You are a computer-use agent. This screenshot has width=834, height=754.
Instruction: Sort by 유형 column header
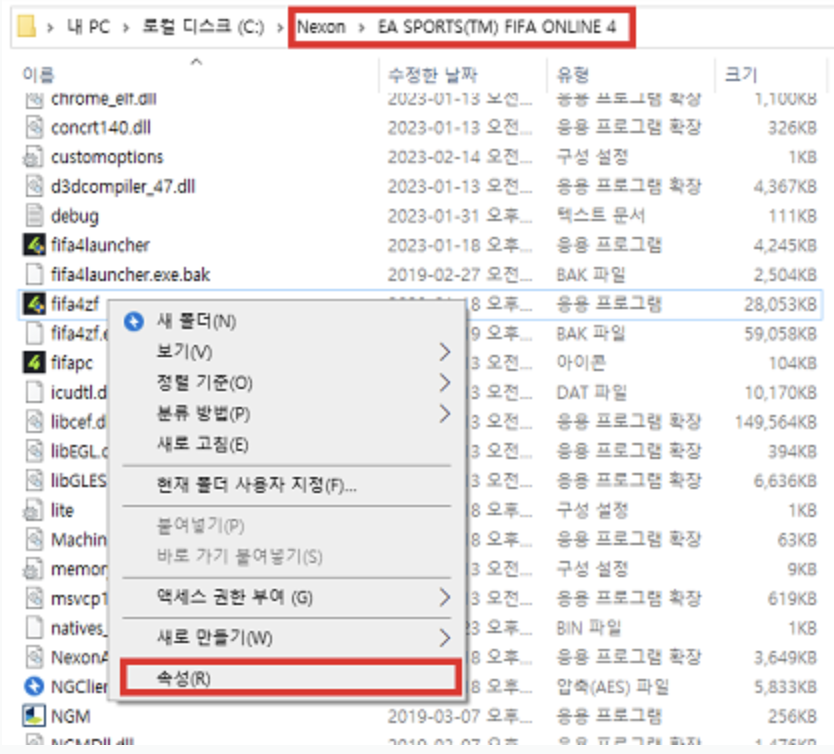(573, 74)
